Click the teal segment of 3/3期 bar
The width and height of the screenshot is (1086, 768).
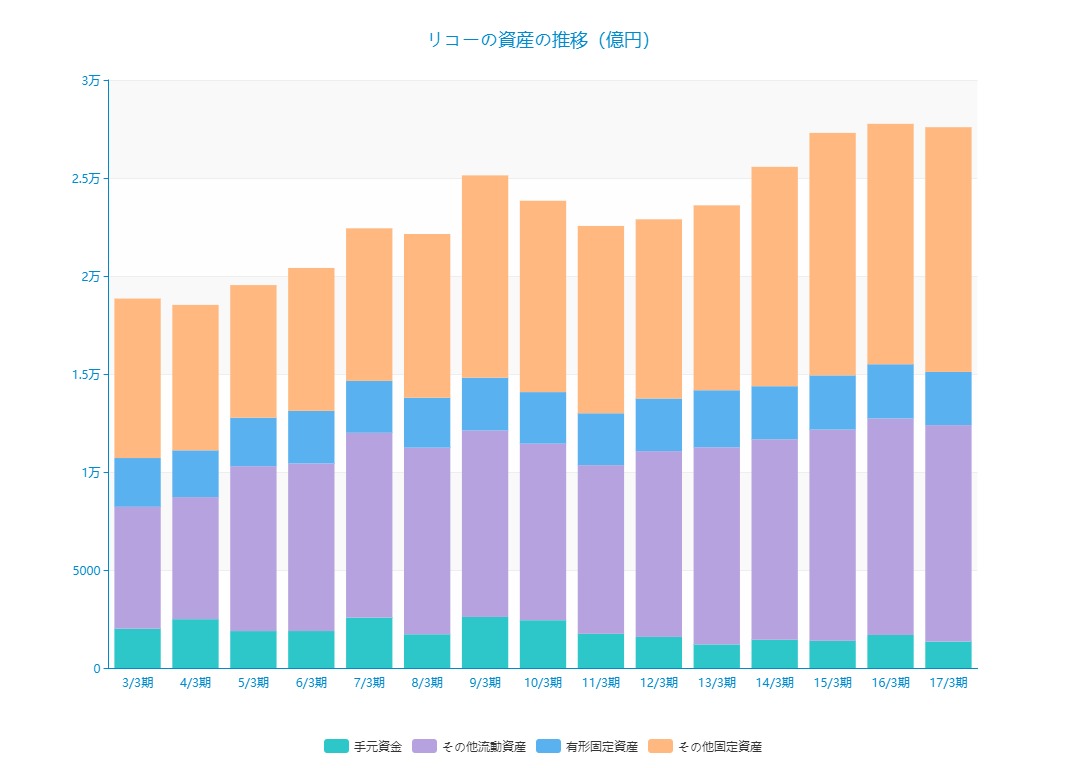[137, 648]
